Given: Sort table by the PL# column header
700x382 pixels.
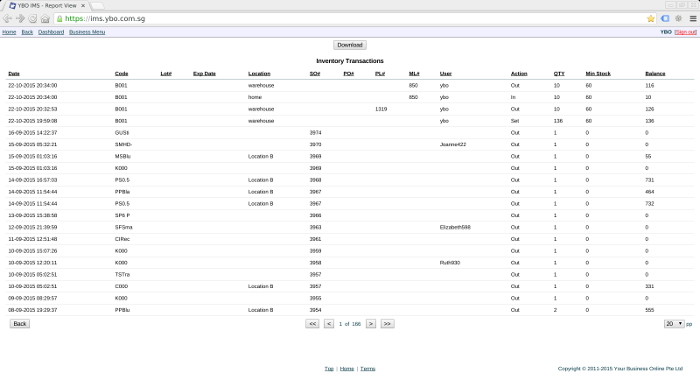Looking at the screenshot, I should click(x=380, y=74).
